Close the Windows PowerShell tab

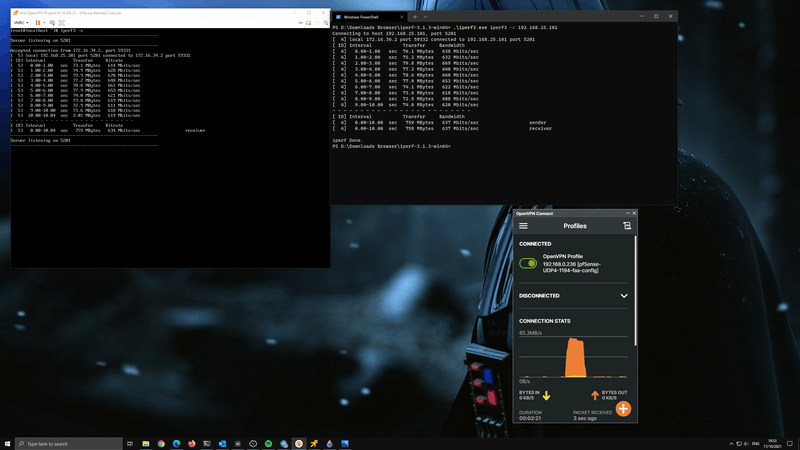402,17
